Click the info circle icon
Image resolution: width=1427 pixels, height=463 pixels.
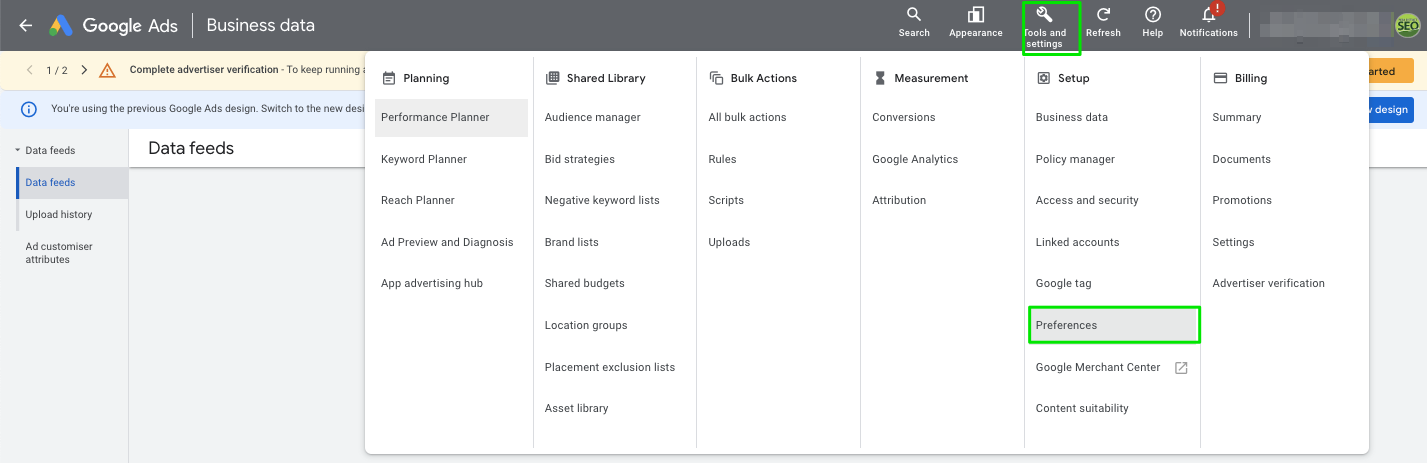[x=29, y=109]
